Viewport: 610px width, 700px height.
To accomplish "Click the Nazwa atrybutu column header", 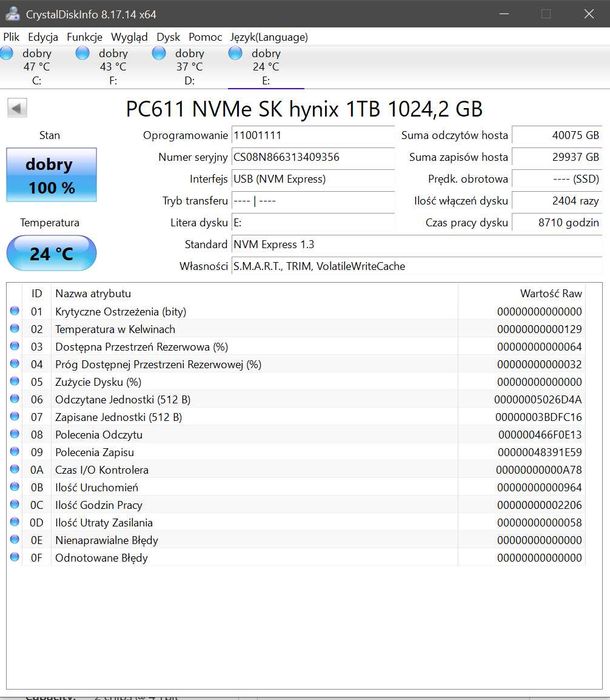I will pos(255,293).
